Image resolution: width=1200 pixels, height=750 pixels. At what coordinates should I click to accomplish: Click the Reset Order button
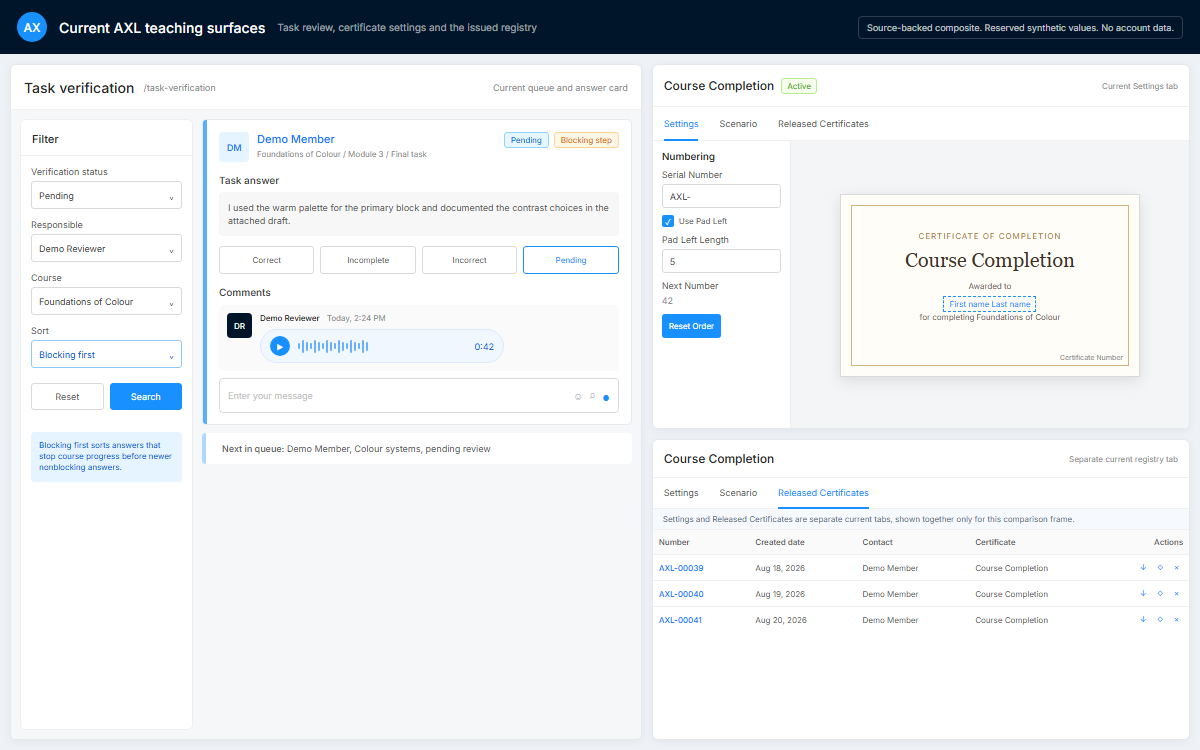[691, 326]
